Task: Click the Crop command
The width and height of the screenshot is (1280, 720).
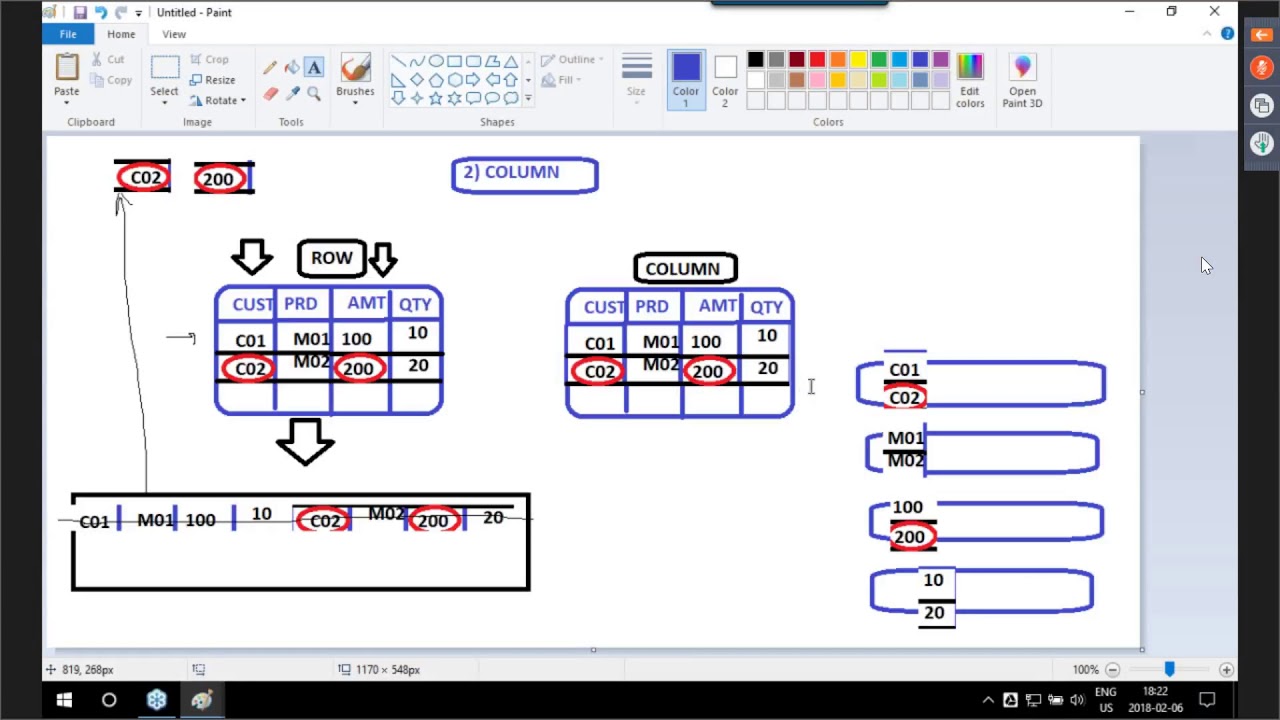Action: [x=208, y=60]
